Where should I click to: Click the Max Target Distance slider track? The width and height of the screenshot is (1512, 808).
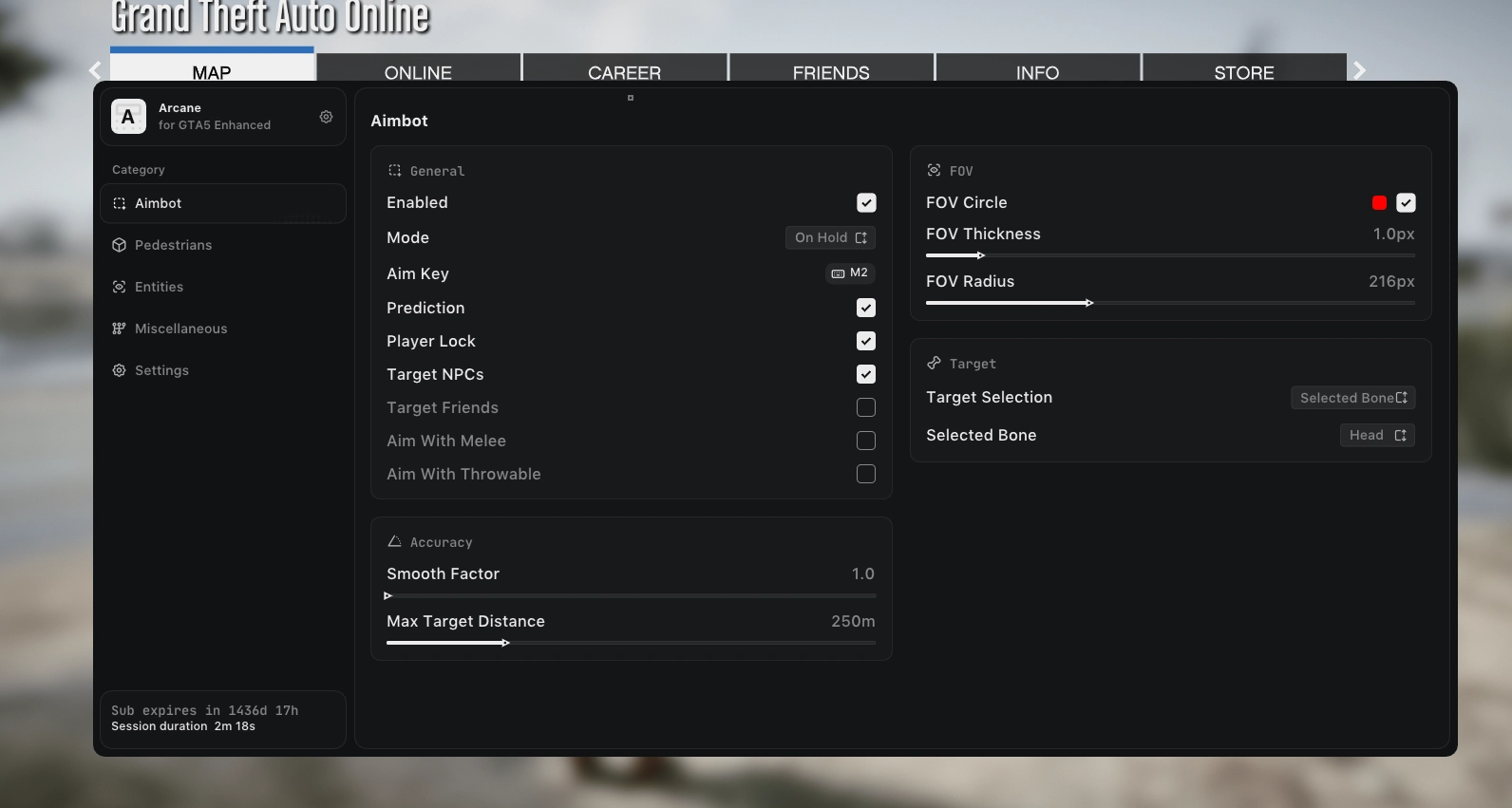[x=631, y=643]
